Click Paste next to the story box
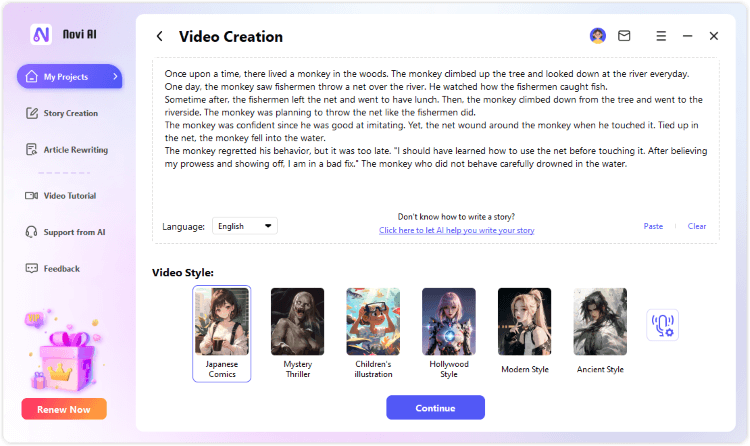This screenshot has width=750, height=446. (653, 226)
